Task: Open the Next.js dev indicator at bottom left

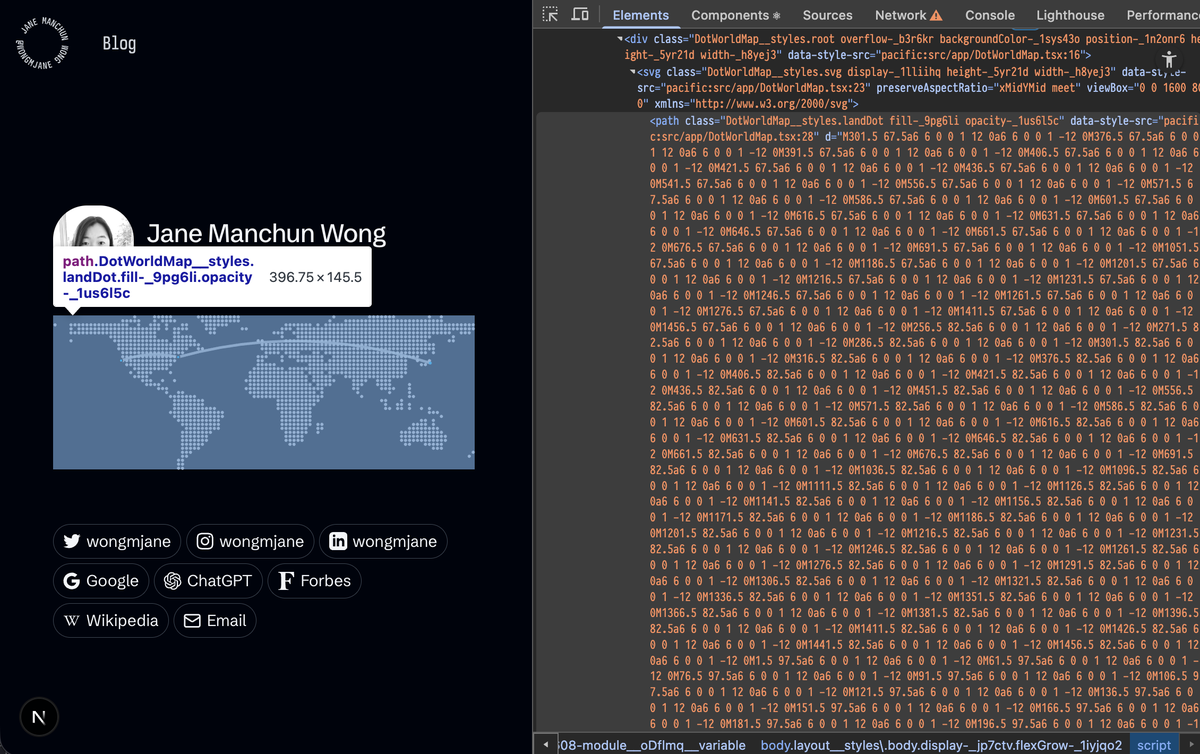Action: pos(38,717)
